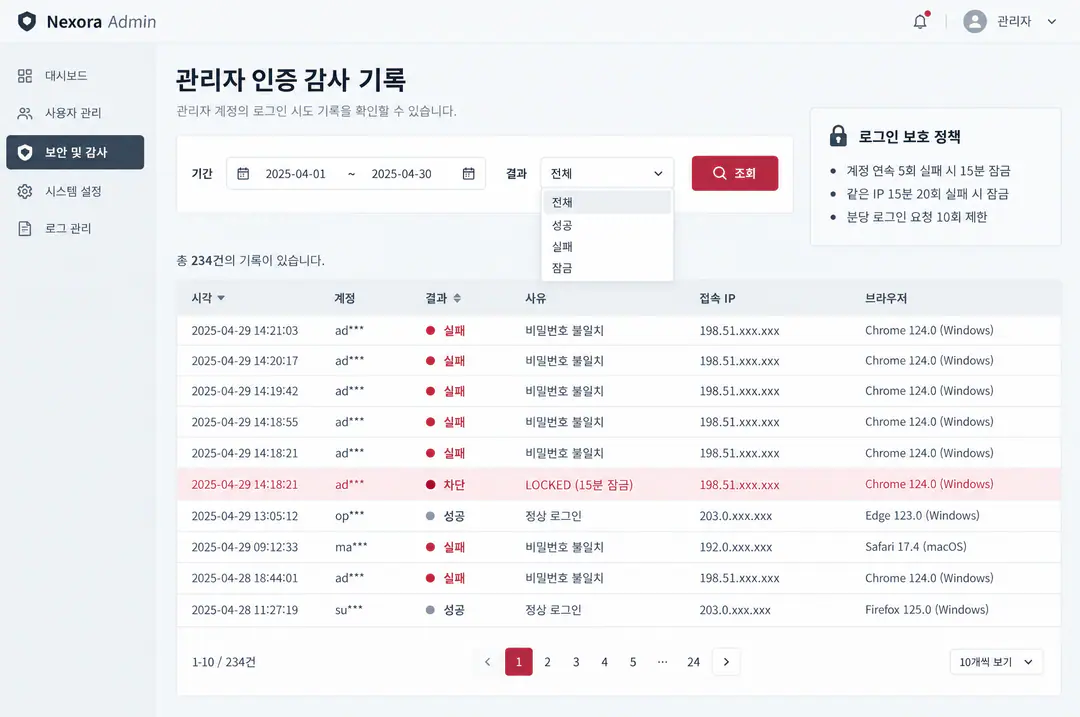Screen dimensions: 1080x717
Task: Click policy item 분당 로그인 요청 10회 제한
Action: point(916,217)
